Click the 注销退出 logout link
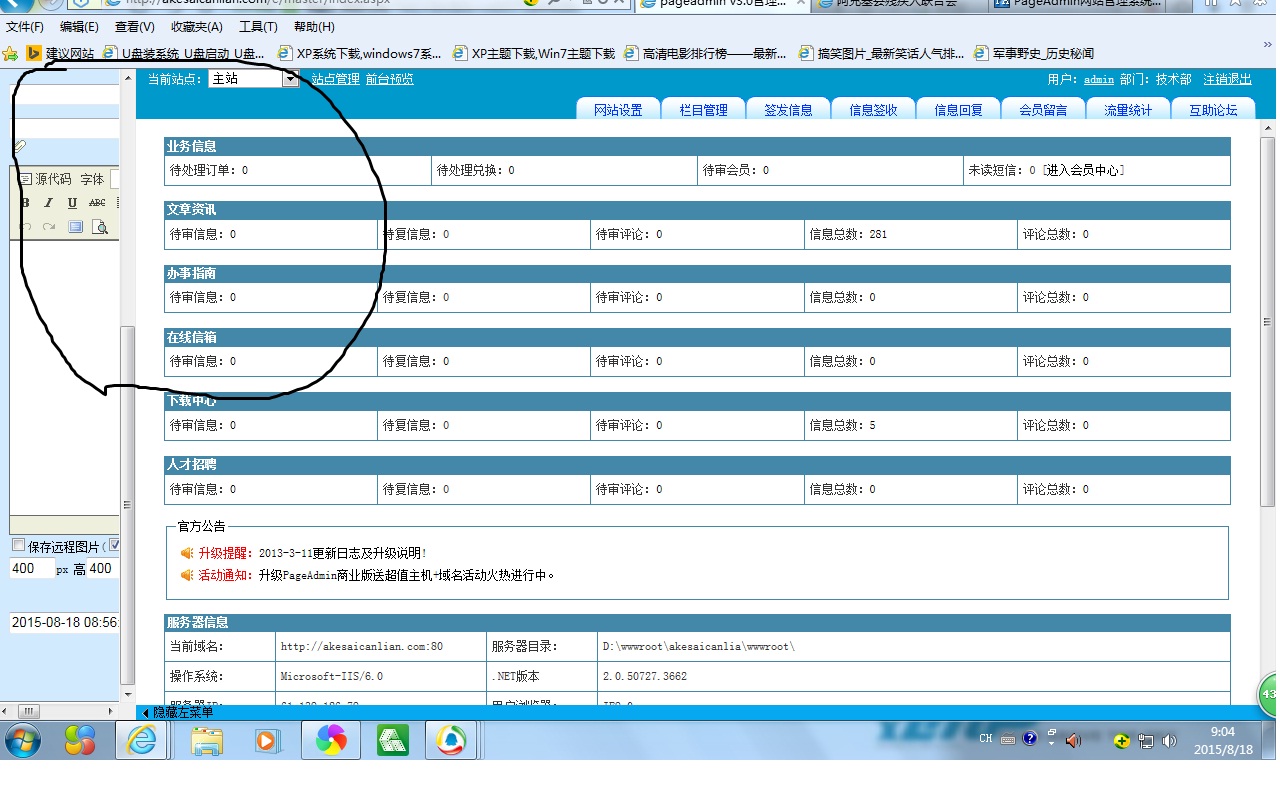The image size is (1280, 800). pyautogui.click(x=1227, y=79)
